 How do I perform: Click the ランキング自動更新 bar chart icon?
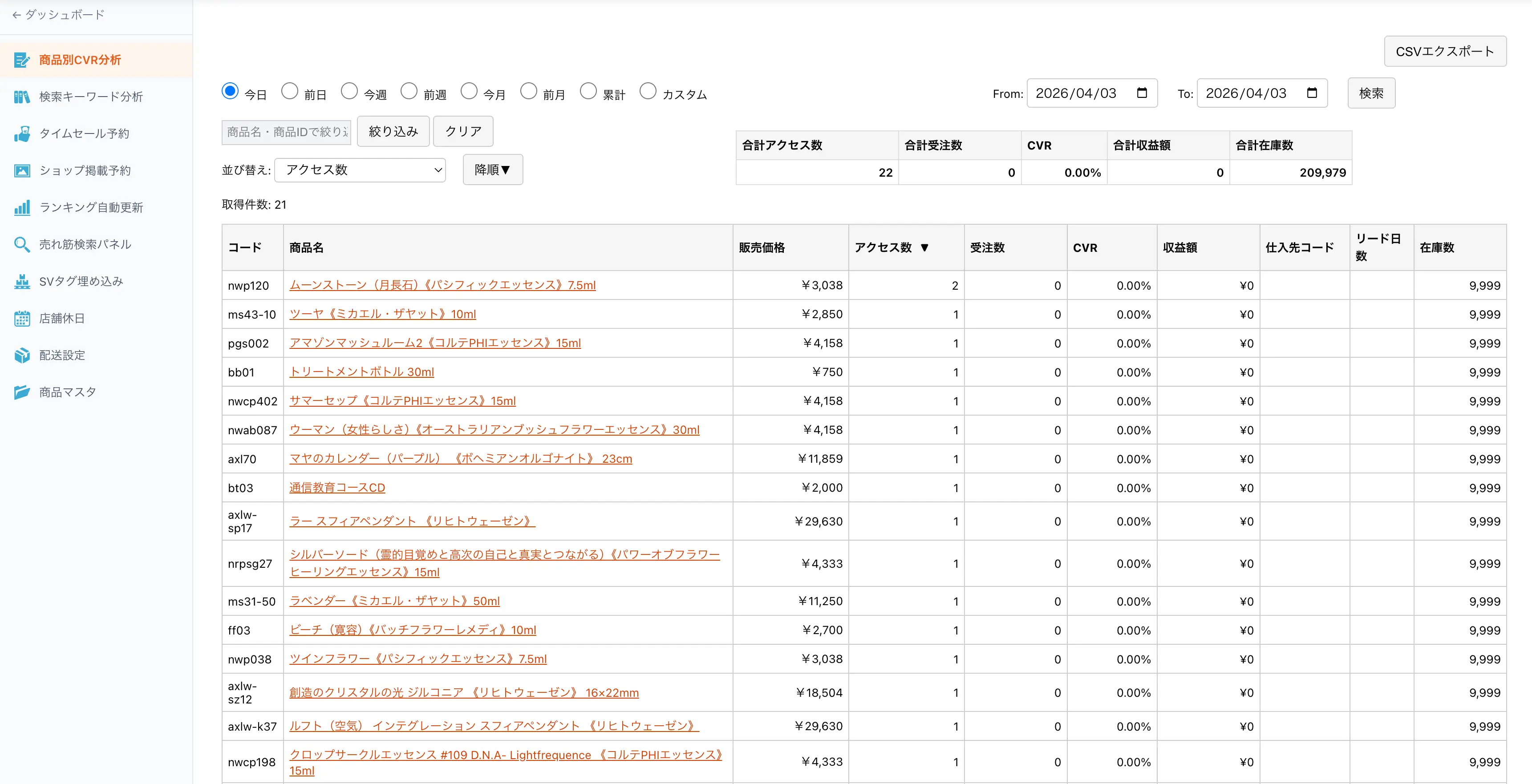coord(22,207)
